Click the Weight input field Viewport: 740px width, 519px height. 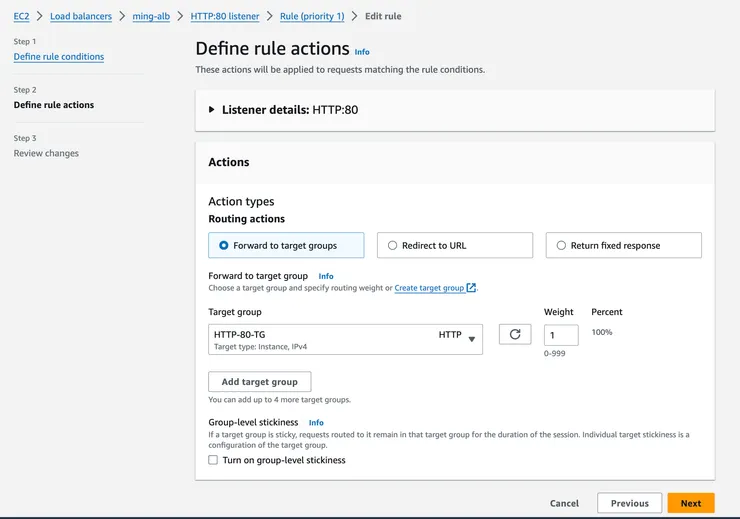click(x=560, y=335)
